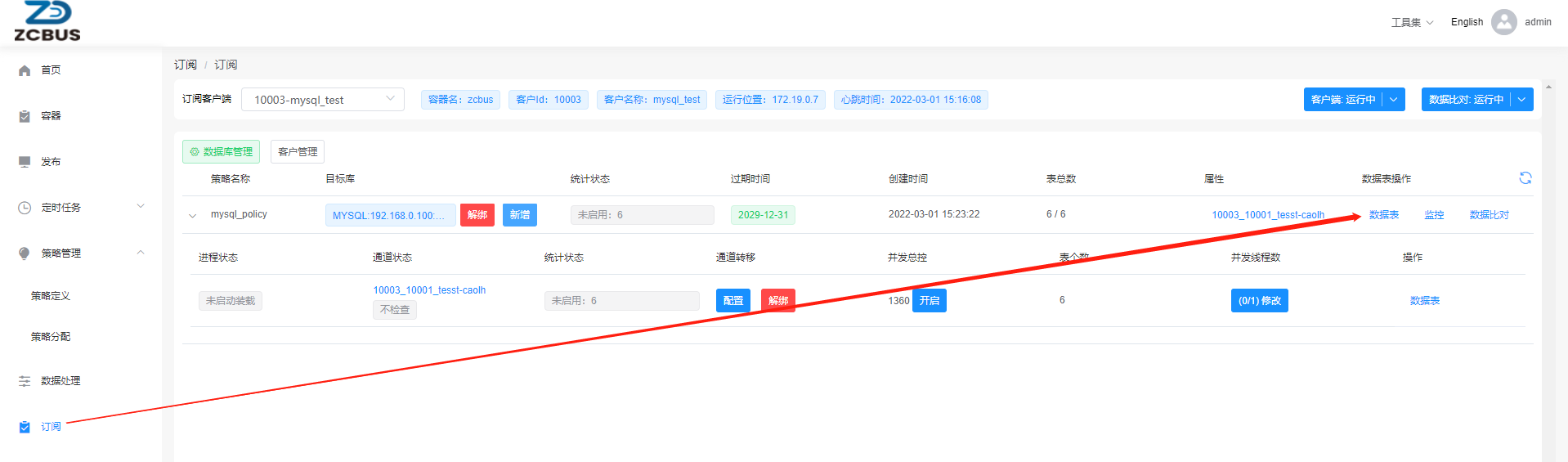
Task: Open the monitor (监控) link
Action: 1434,215
